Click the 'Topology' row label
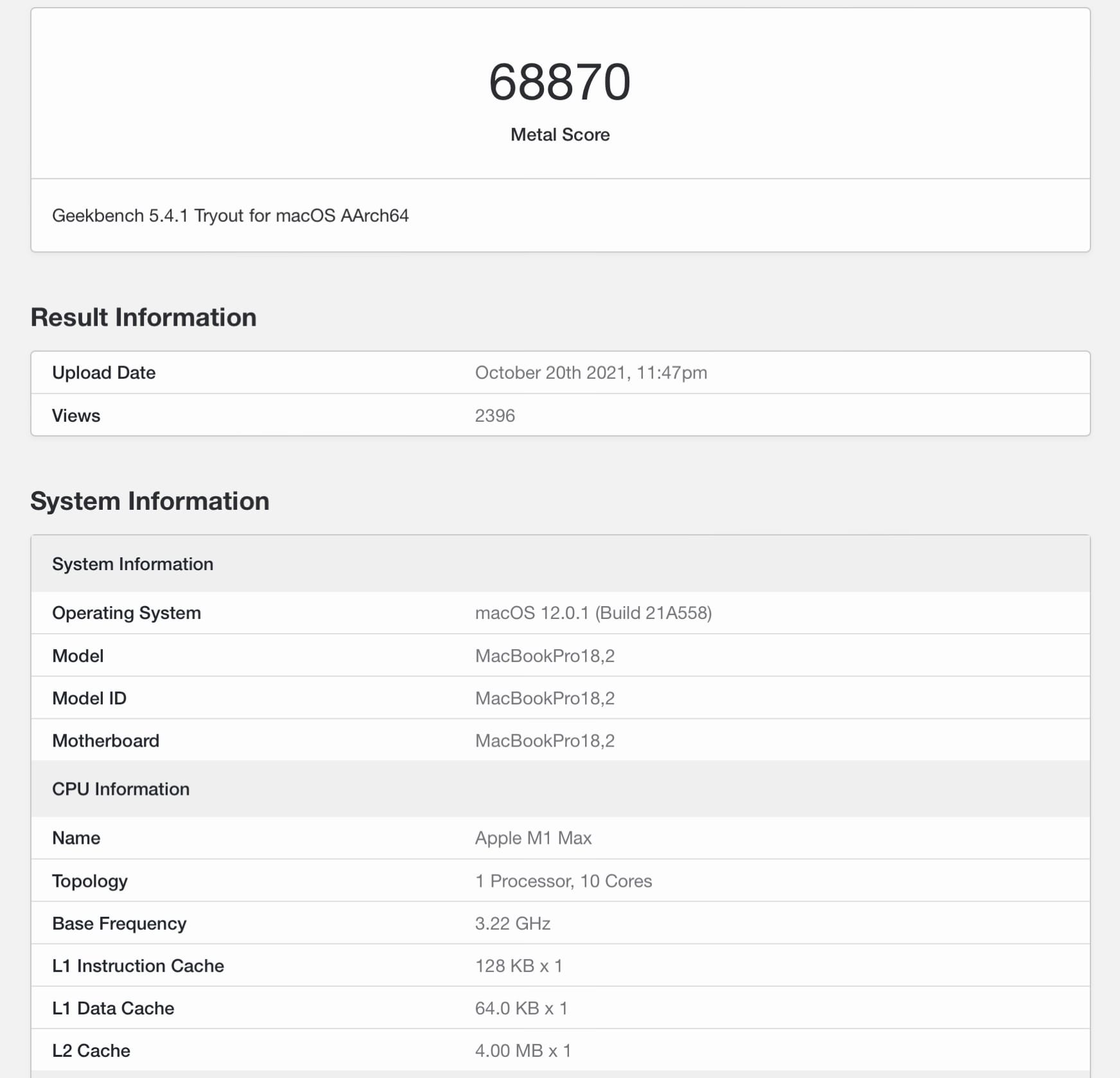The image size is (1120, 1078). click(90, 881)
